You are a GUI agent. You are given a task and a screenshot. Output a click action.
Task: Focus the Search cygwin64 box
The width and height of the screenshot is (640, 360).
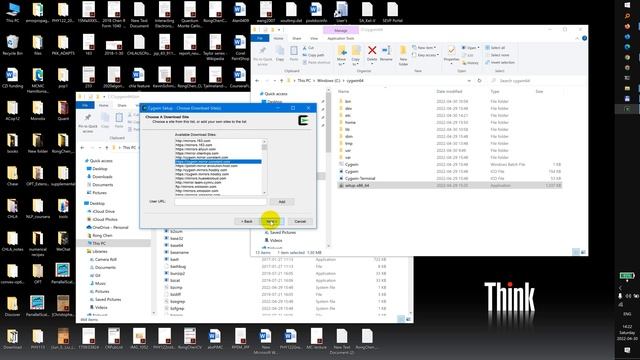click(537, 81)
